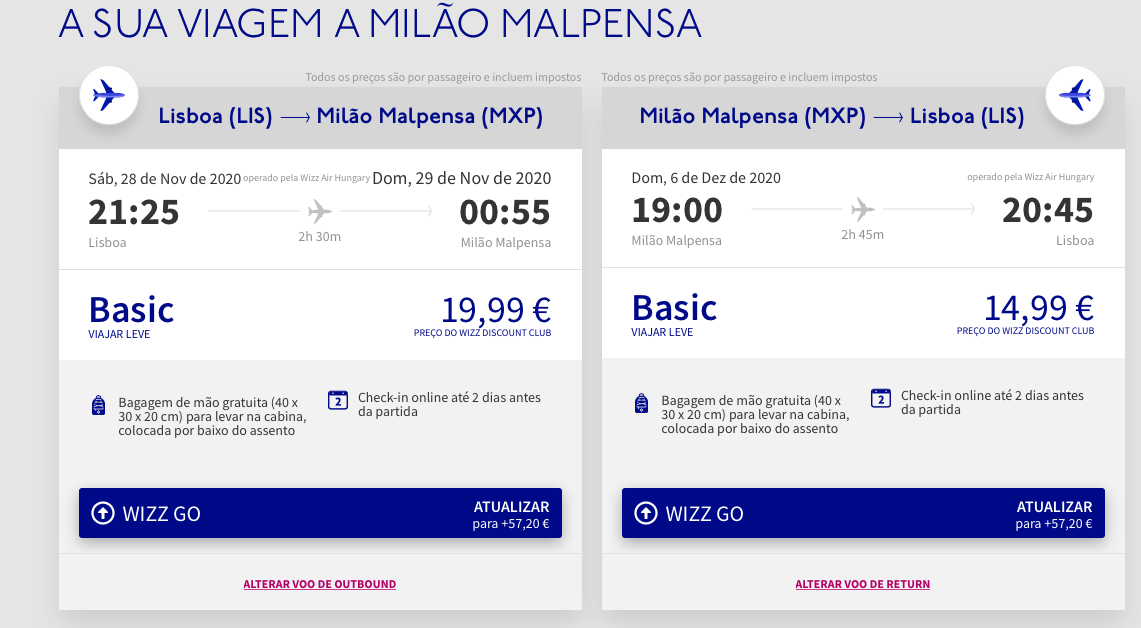
Task: Click the plane icon on Lisboa–Milão flight line
Action: tap(319, 212)
